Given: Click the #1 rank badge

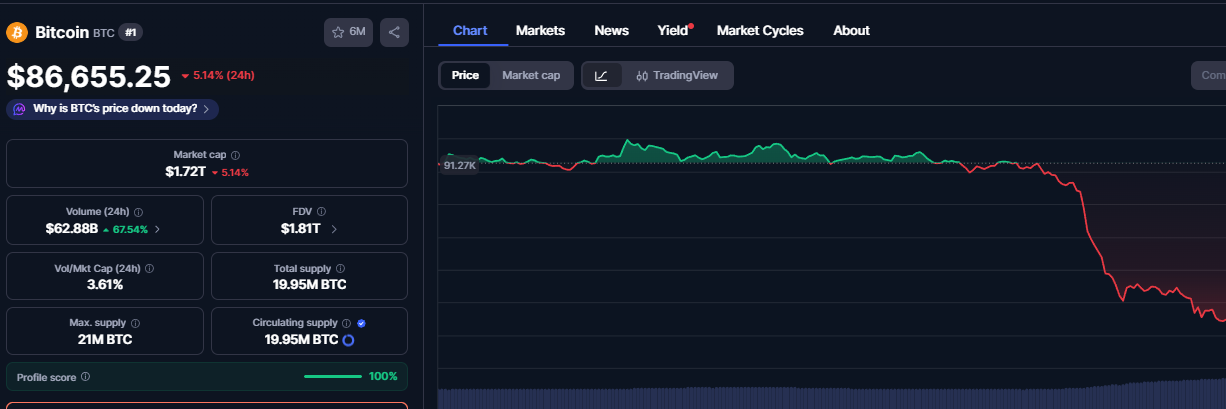Looking at the screenshot, I should tap(131, 33).
